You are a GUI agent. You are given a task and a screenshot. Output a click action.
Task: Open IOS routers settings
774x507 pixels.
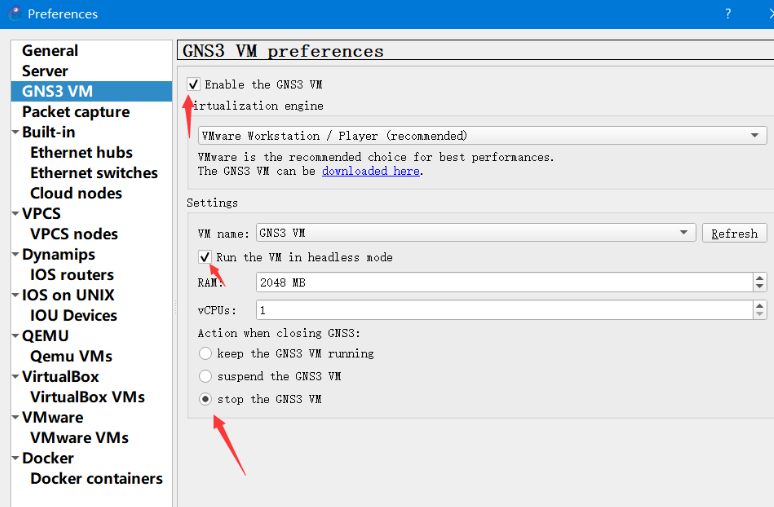72,274
